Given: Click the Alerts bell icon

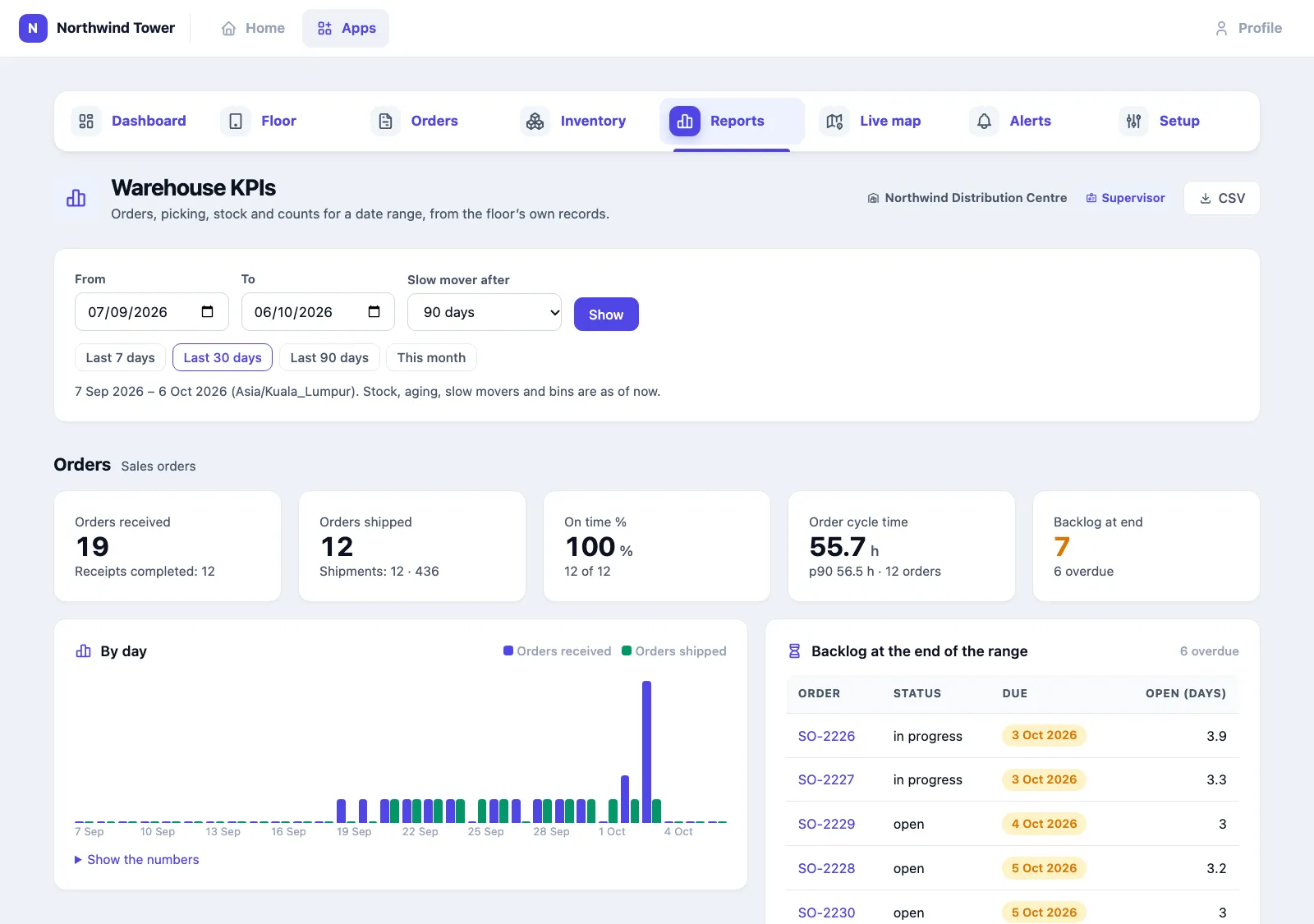Looking at the screenshot, I should 984,122.
